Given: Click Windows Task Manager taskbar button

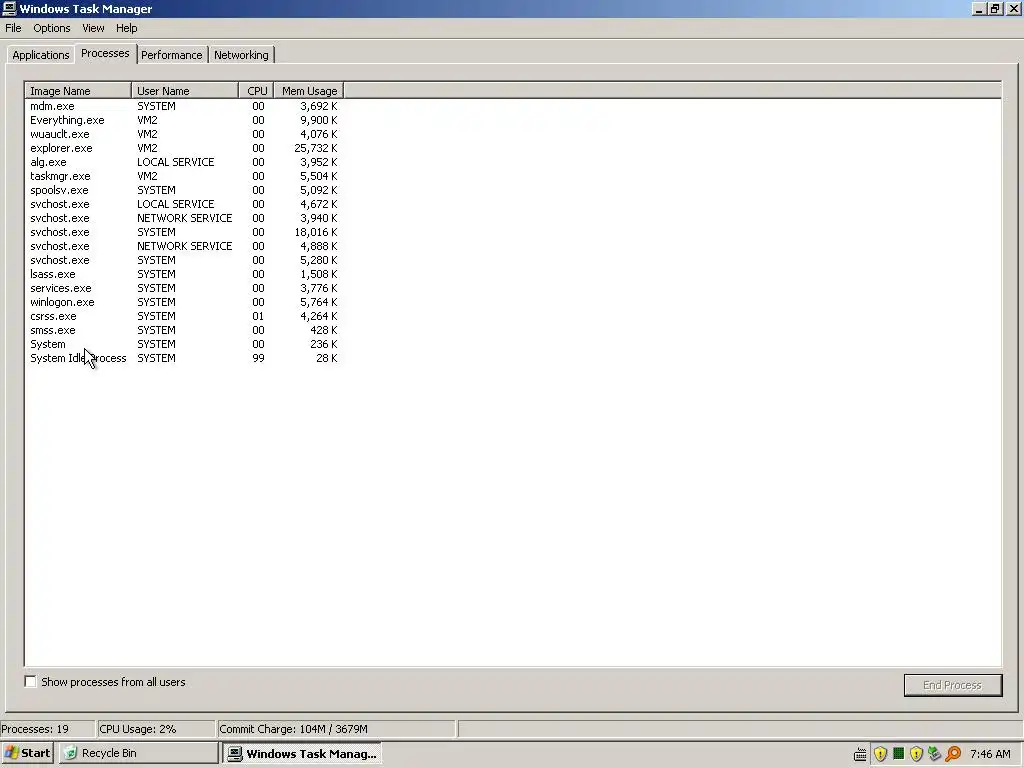Looking at the screenshot, I should coord(302,753).
